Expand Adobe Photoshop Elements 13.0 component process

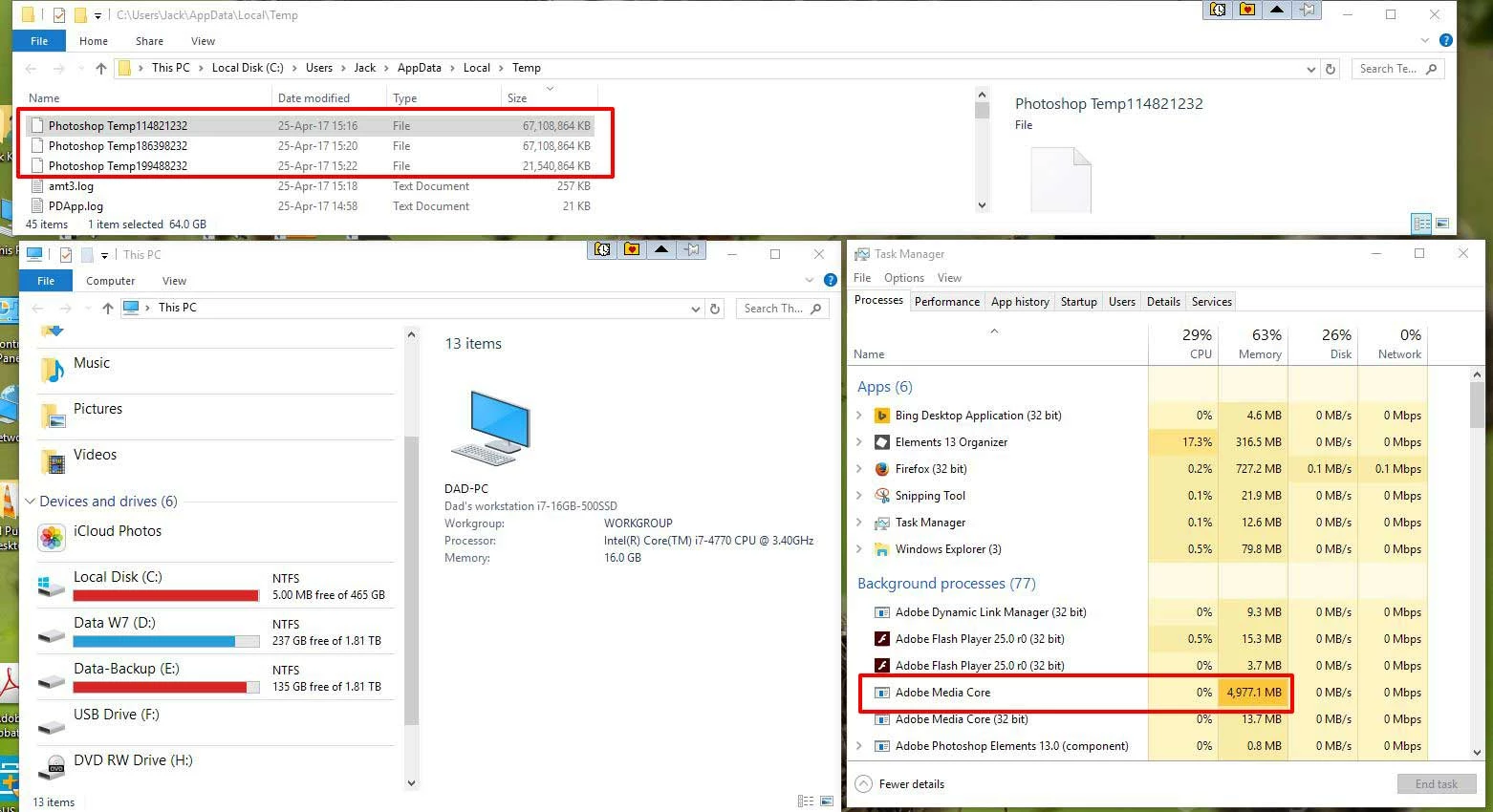click(x=859, y=746)
